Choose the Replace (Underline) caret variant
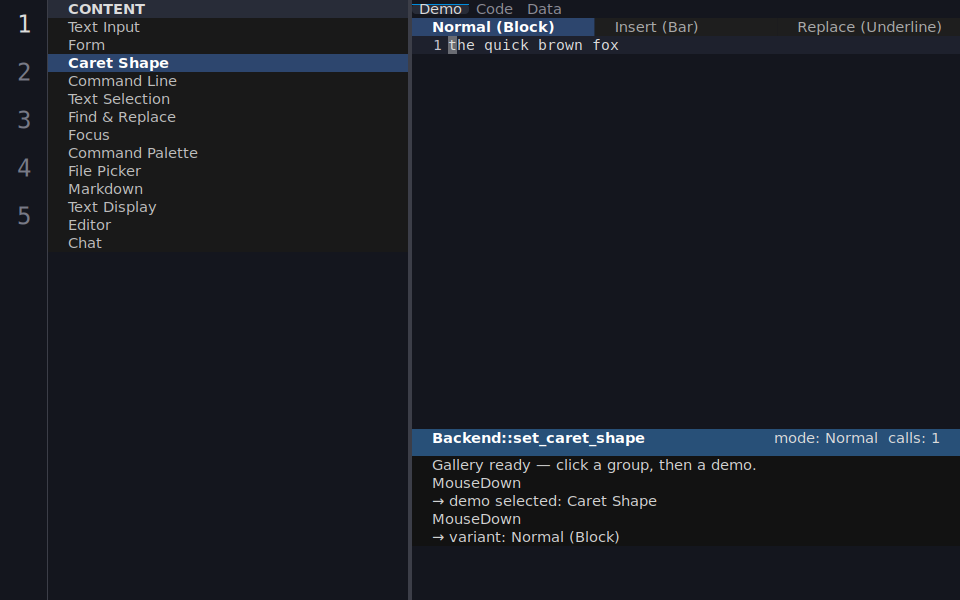The image size is (960, 600). pos(869,27)
